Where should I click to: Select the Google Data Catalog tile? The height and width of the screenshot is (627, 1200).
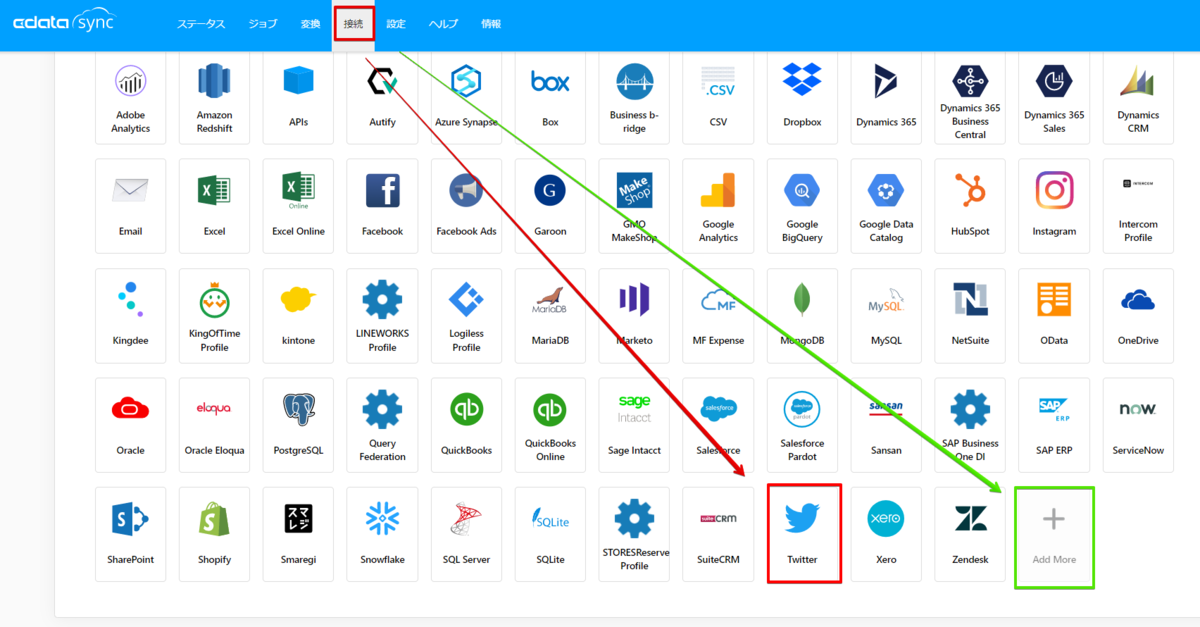(x=887, y=206)
